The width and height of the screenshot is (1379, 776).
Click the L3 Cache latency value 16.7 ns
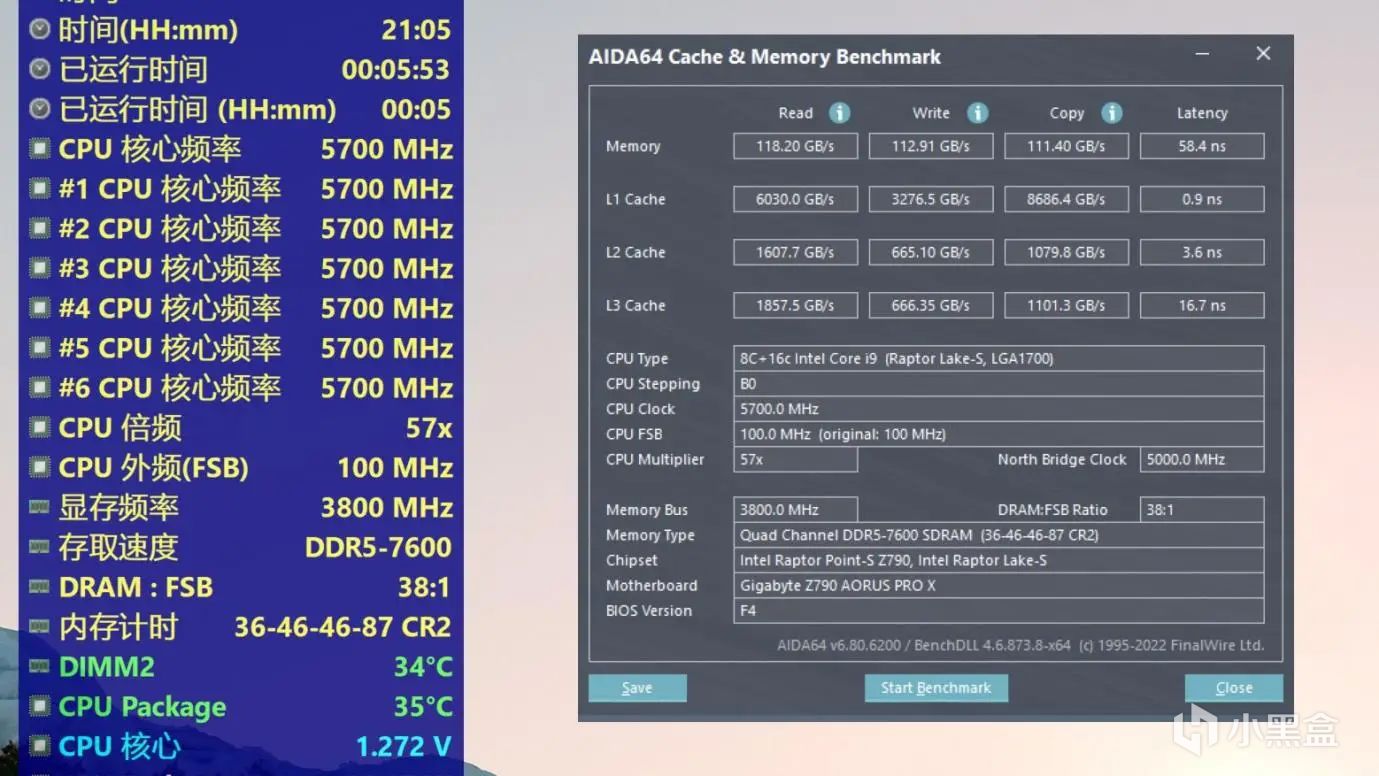(x=1202, y=305)
